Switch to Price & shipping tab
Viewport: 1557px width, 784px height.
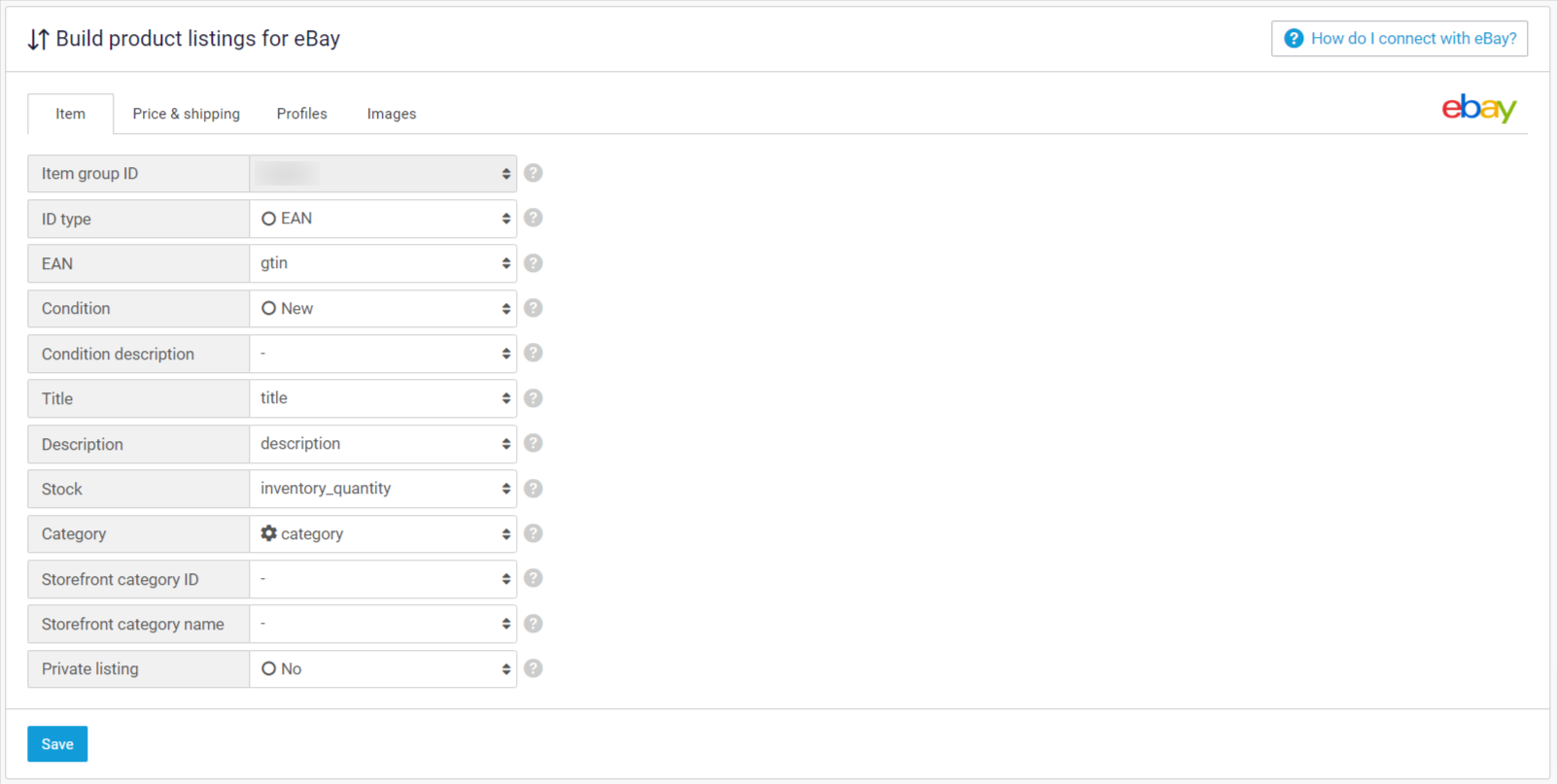pyautogui.click(x=186, y=114)
